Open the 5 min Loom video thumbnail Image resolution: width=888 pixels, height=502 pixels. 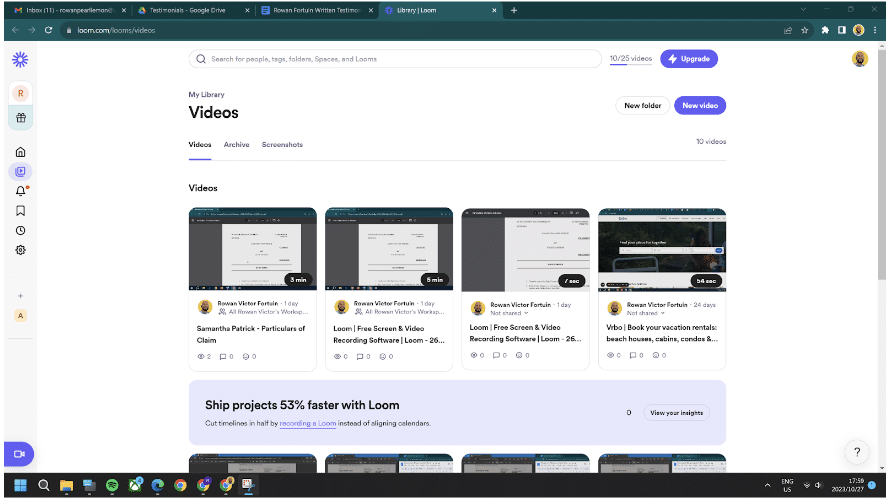coord(389,249)
